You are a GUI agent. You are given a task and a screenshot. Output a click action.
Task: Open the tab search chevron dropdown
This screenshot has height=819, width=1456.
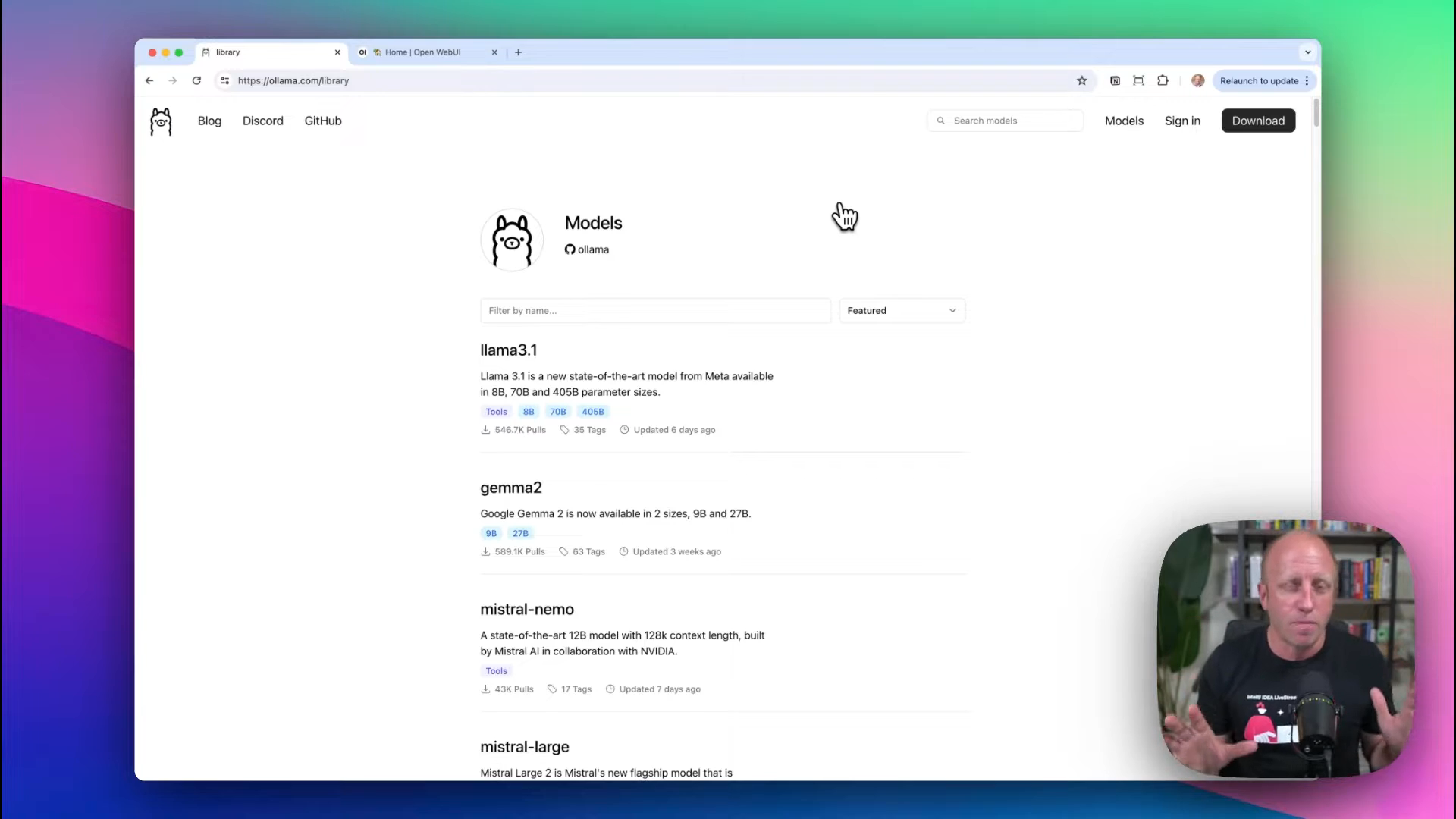coord(1307,52)
